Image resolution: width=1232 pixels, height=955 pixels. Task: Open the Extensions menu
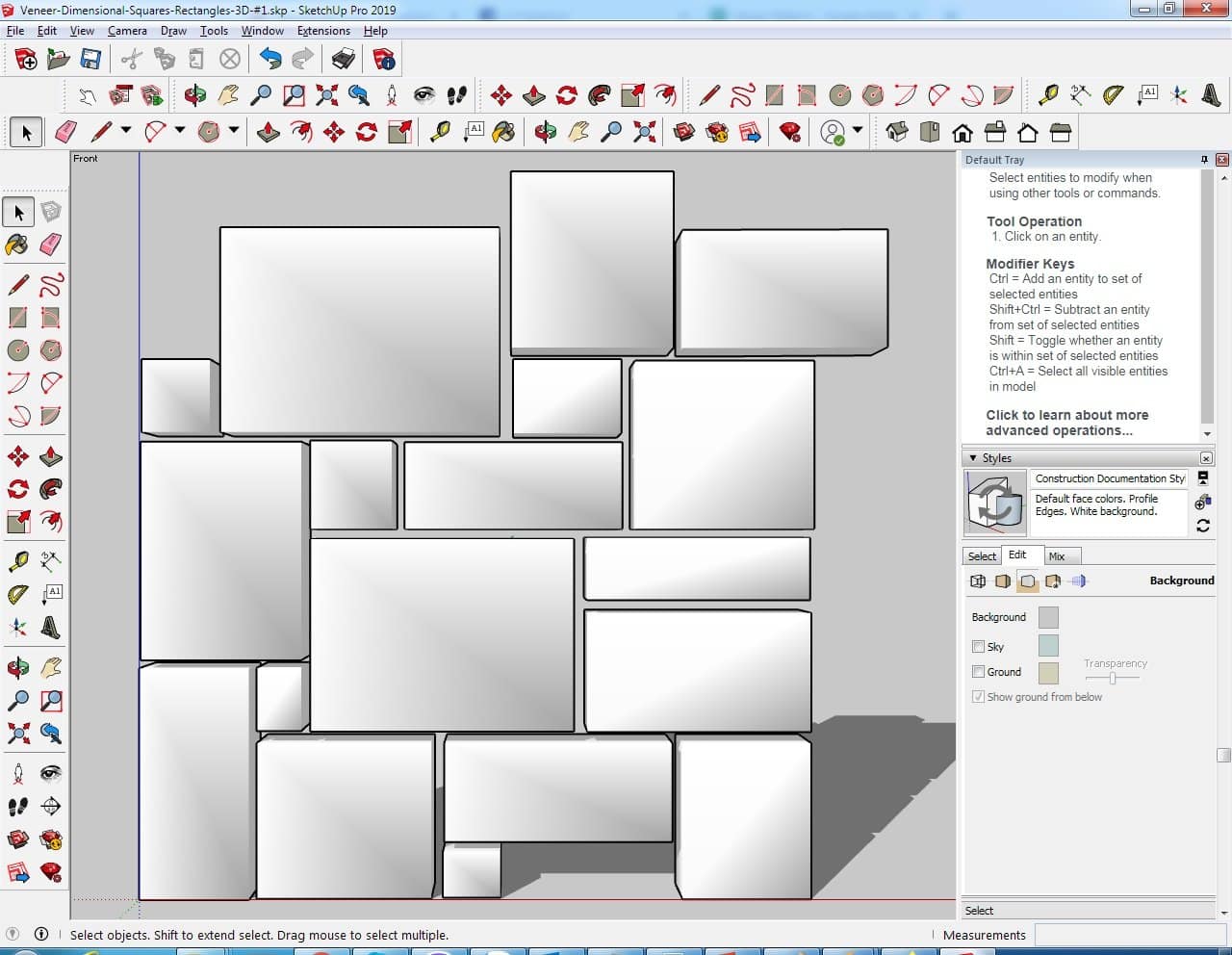pos(323,31)
